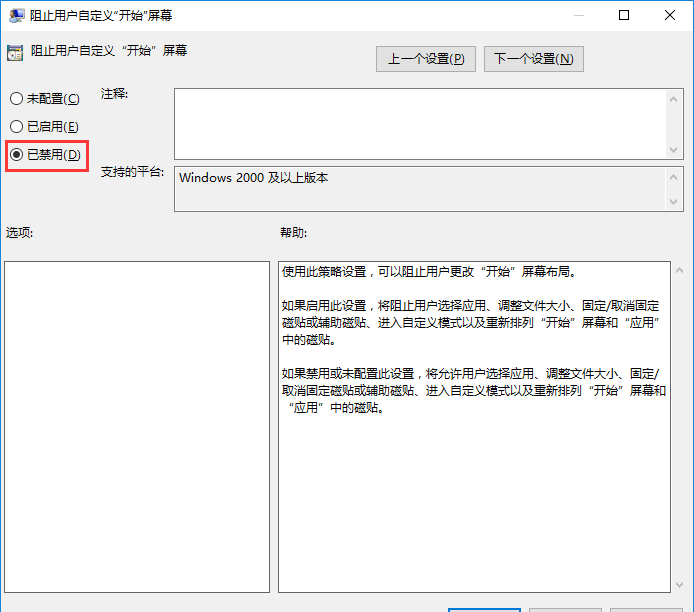Click the up arrow in 支持的平台 box
This screenshot has height=612, width=694.
675,175
